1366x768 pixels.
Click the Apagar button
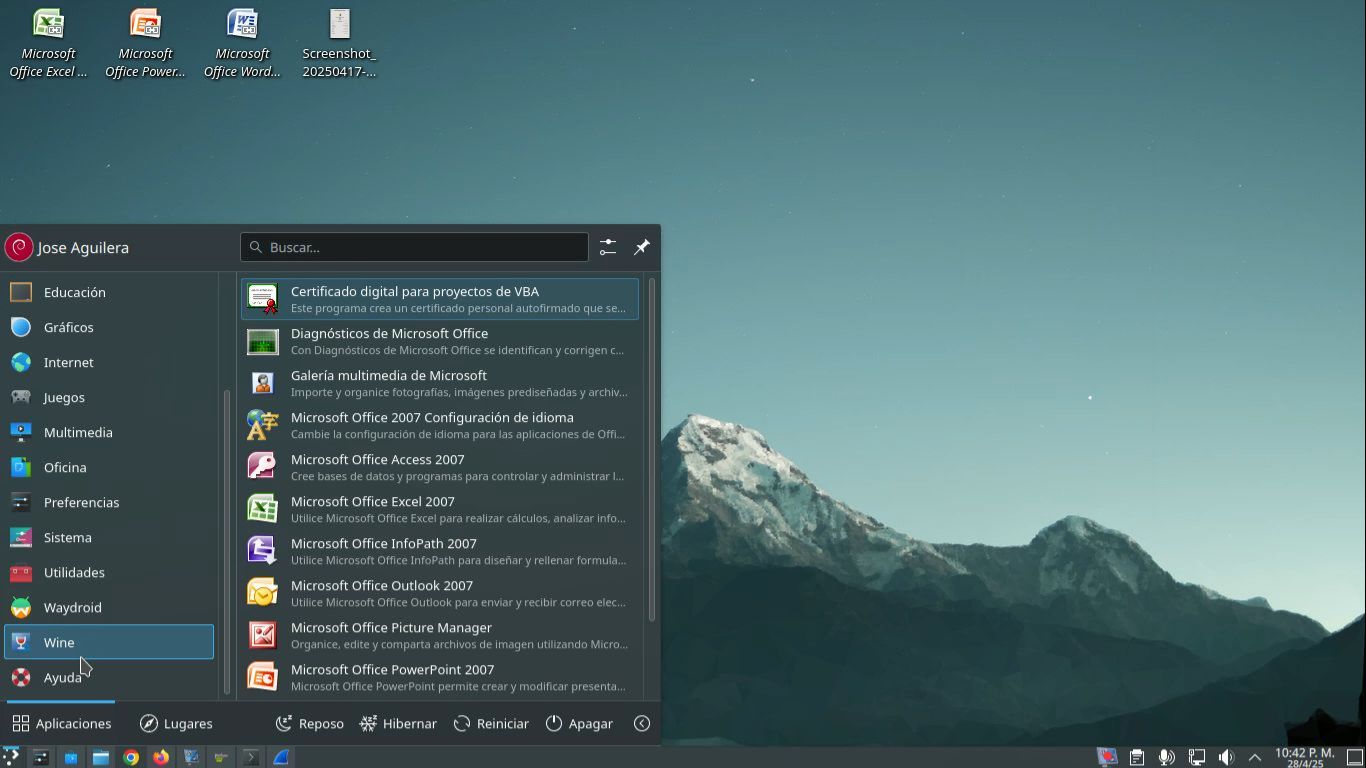(579, 723)
